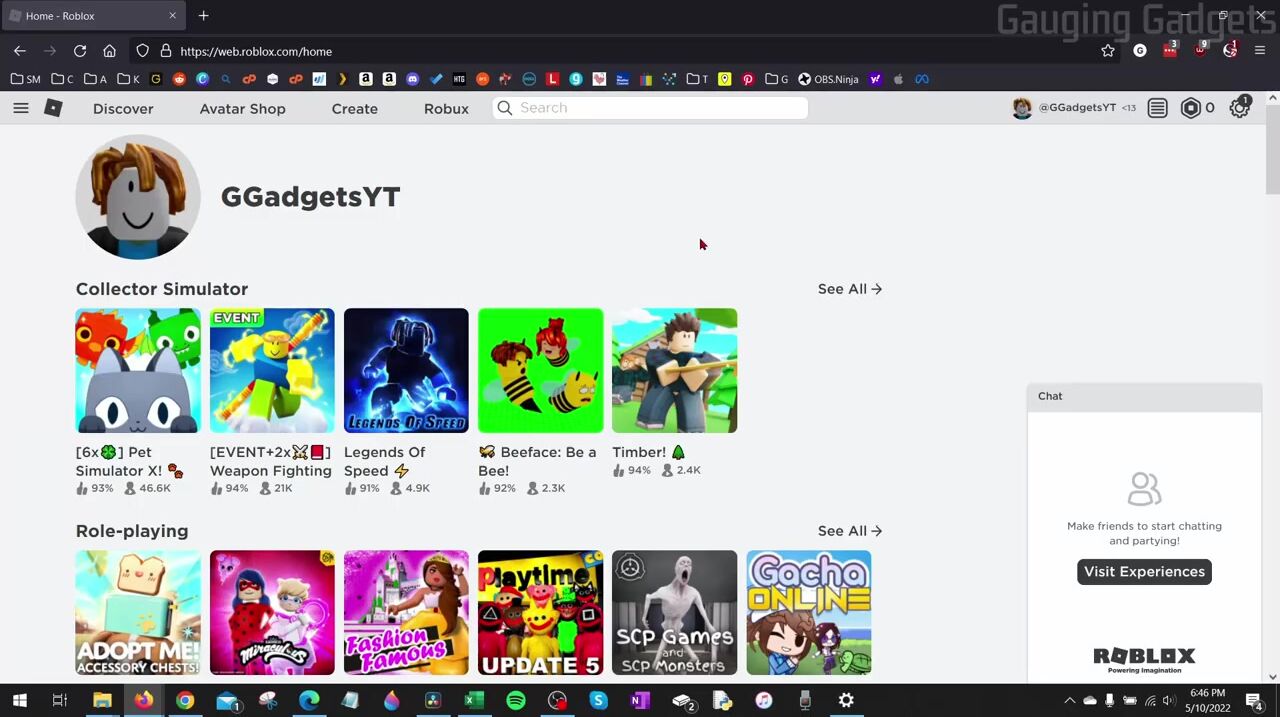1280x717 pixels.
Task: Click See All for Collector Simulator
Action: pos(849,289)
